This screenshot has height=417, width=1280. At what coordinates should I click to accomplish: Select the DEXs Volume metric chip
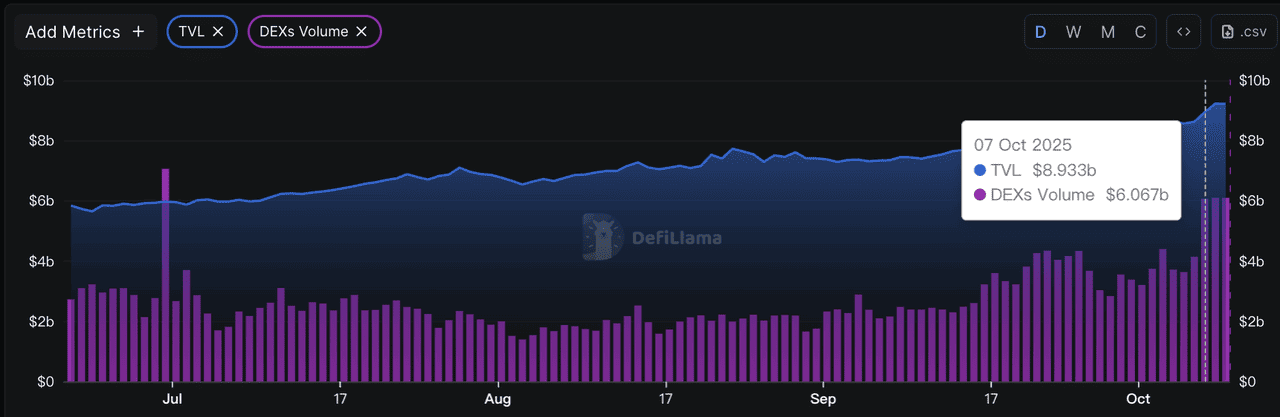point(304,32)
